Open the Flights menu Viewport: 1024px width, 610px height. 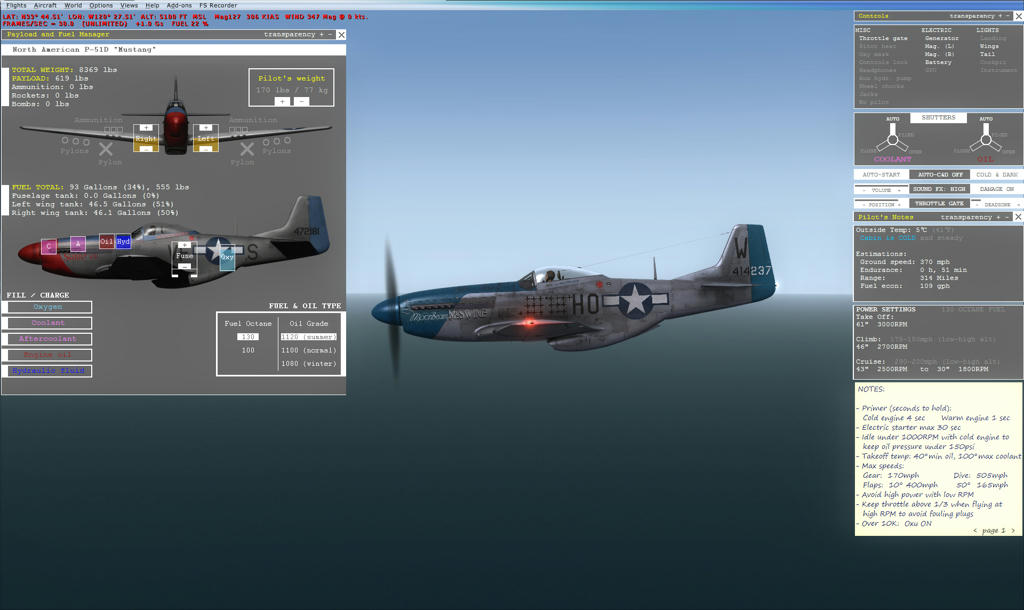(x=16, y=5)
